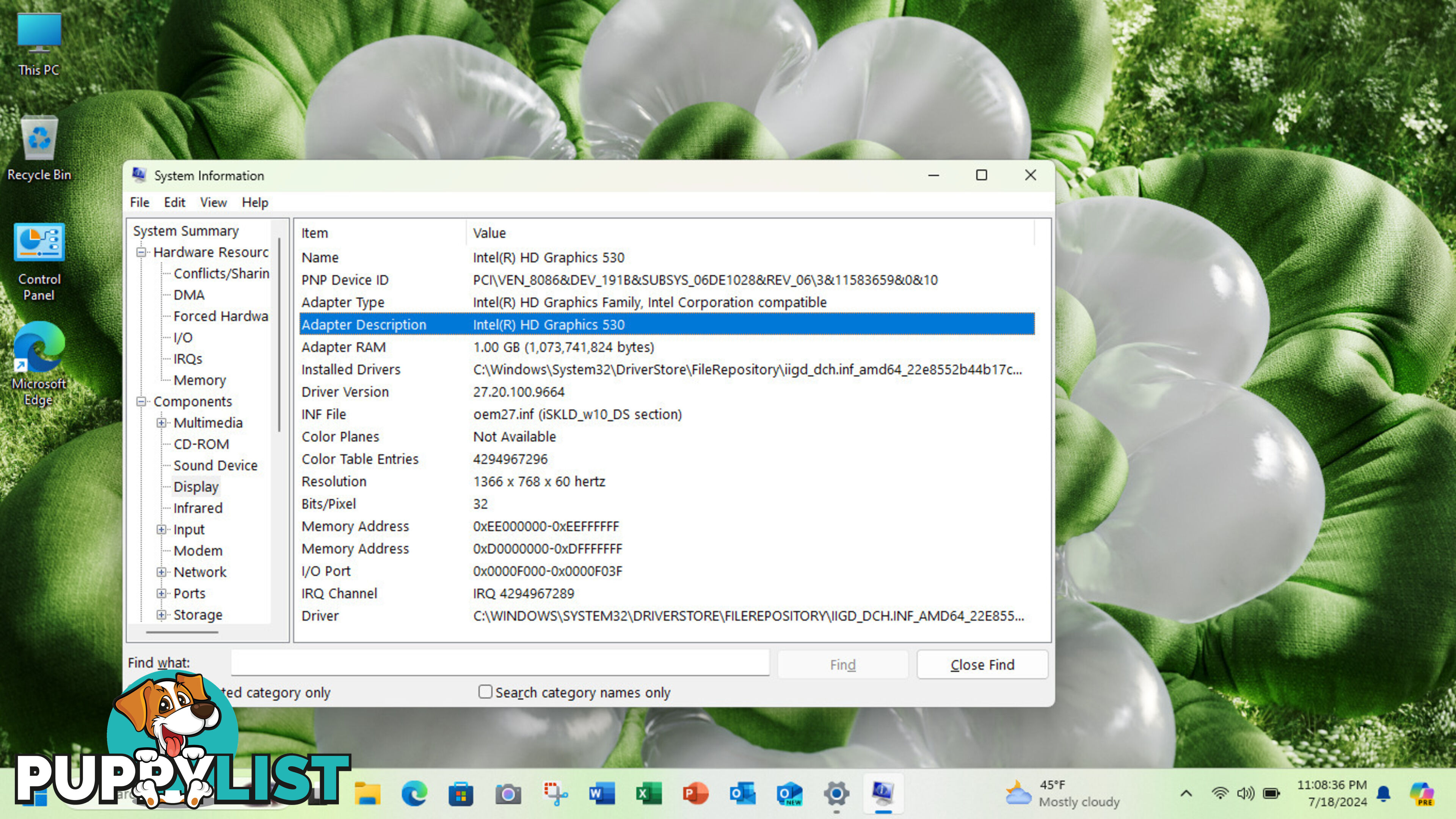
Task: Launch Excel from taskbar
Action: 649,794
